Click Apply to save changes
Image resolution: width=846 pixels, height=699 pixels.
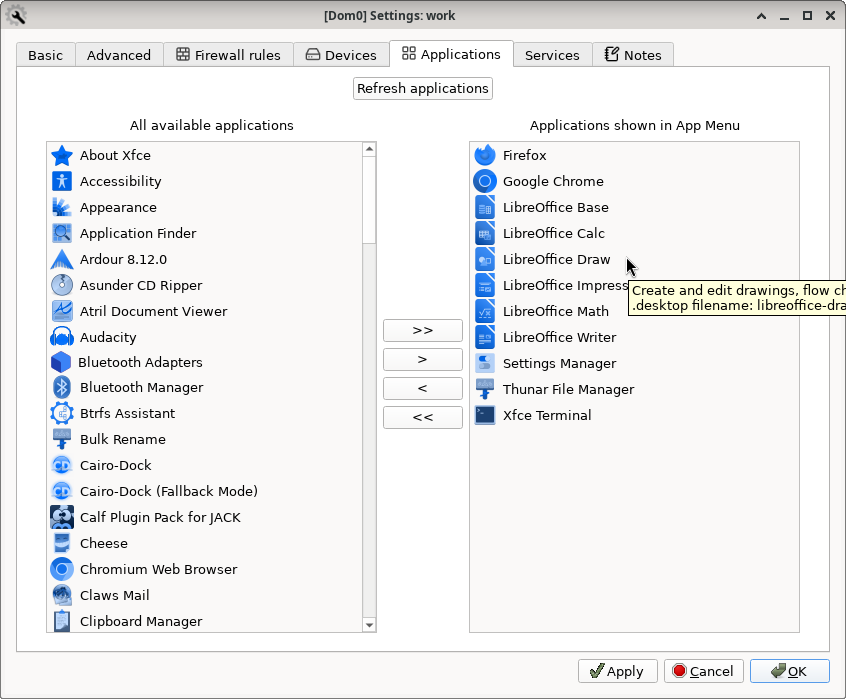click(617, 671)
